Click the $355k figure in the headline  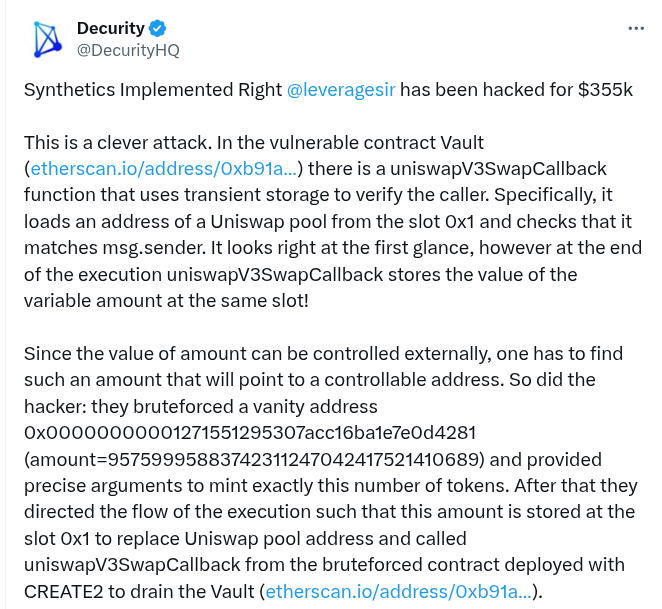click(605, 90)
